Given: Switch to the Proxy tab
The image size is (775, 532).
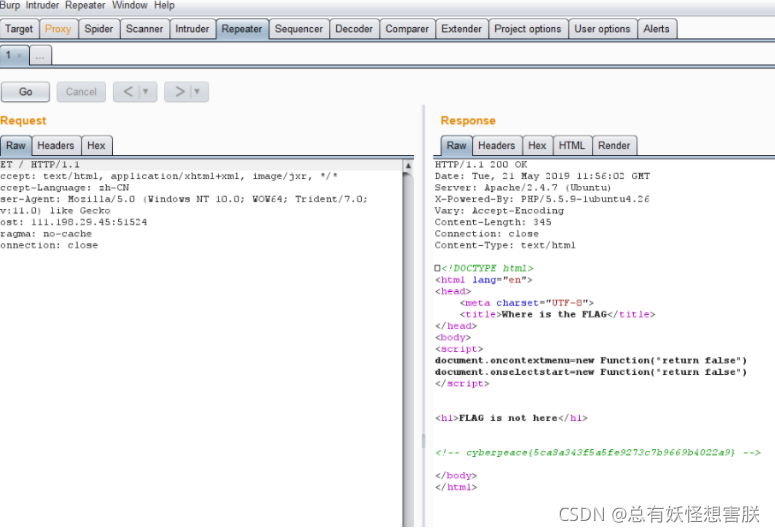Looking at the screenshot, I should (58, 29).
